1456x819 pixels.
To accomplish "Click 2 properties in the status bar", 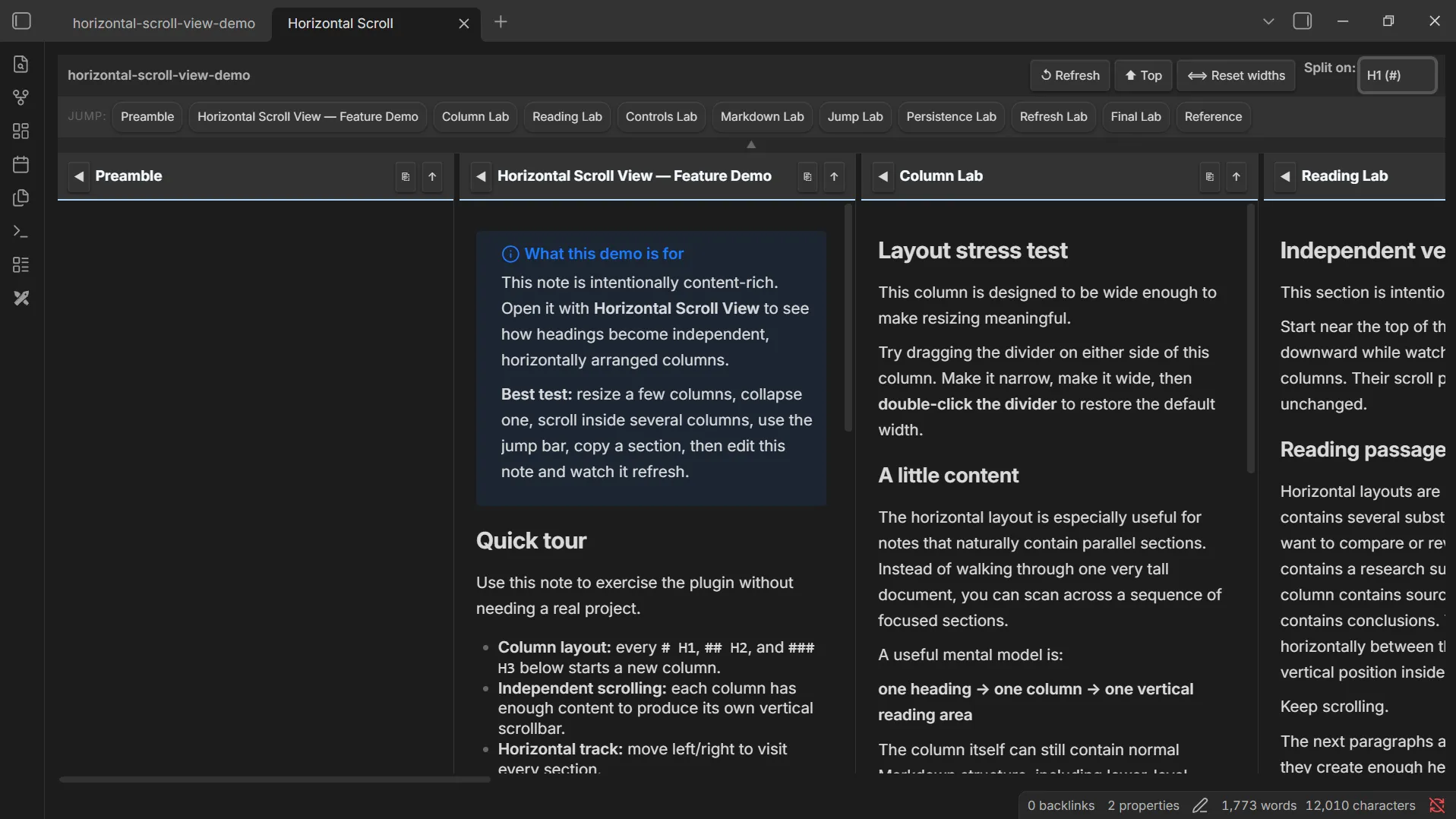I will click(x=1143, y=805).
